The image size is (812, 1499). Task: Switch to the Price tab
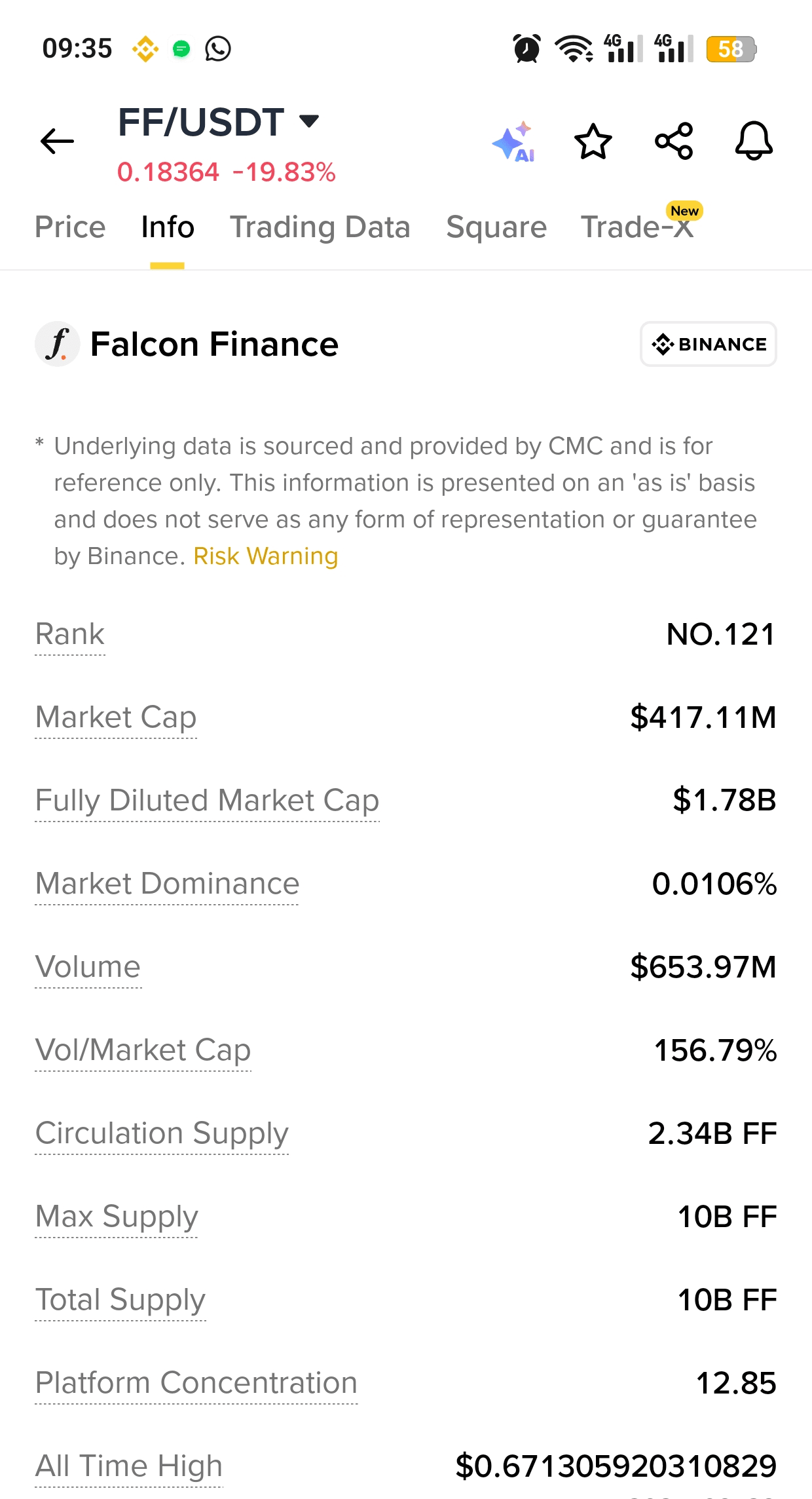click(70, 227)
